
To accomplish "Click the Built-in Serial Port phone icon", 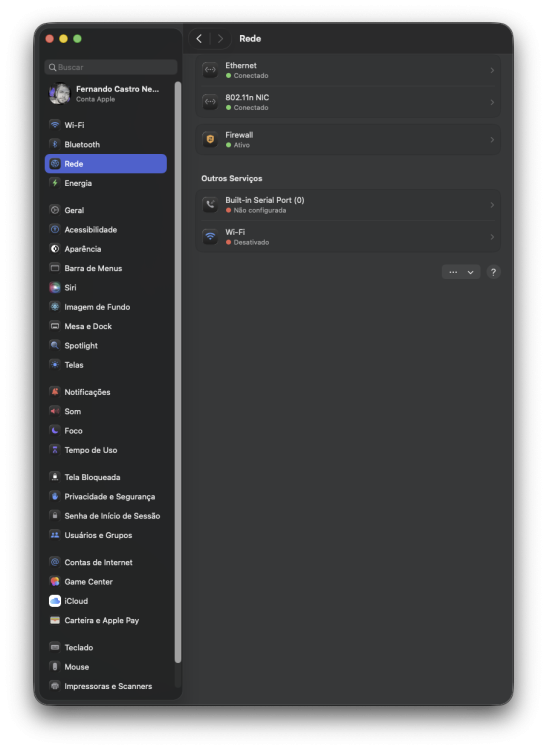I will [210, 205].
